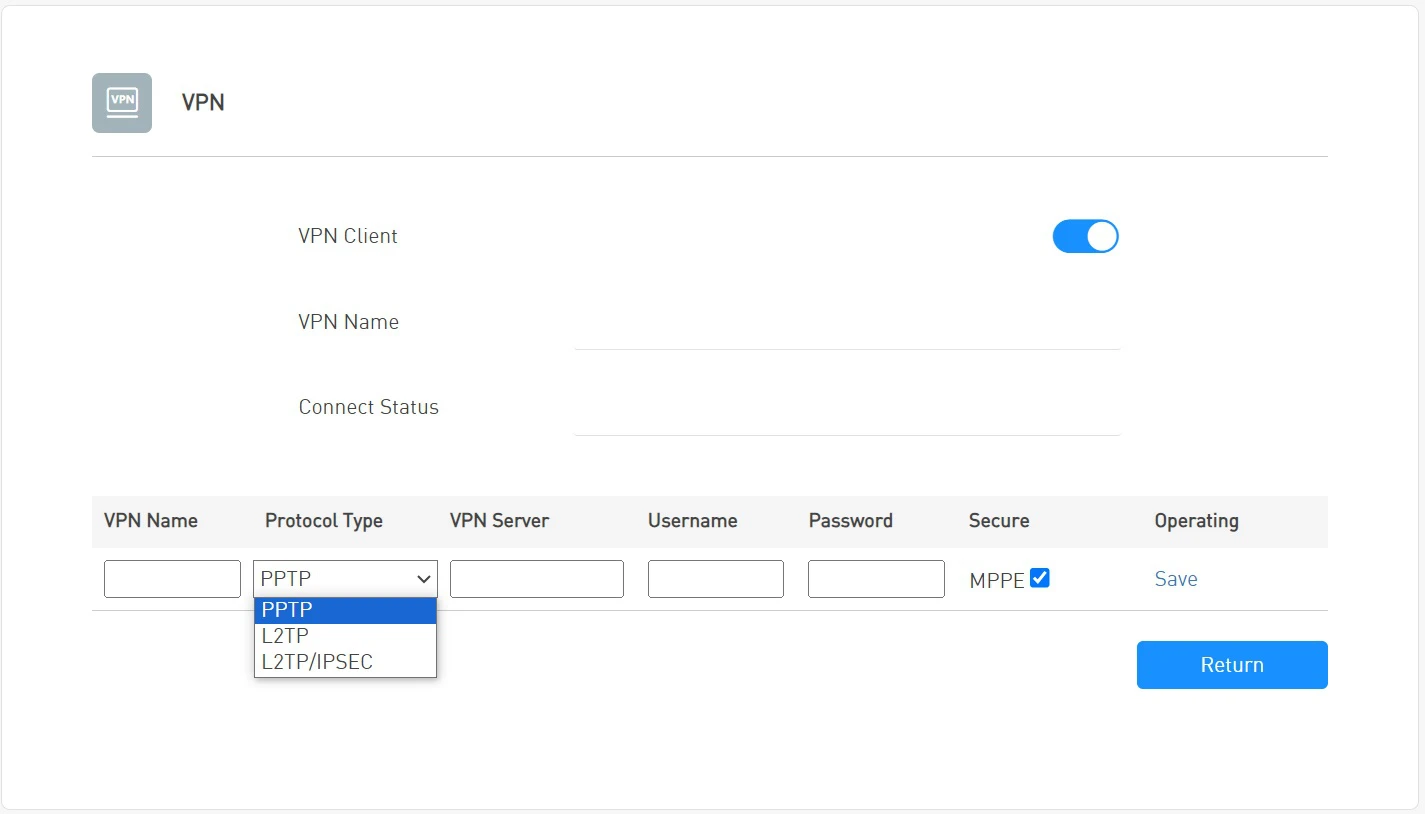Viewport: 1425px width, 814px height.
Task: Disable the VPN Client toggle switch
Action: point(1085,237)
